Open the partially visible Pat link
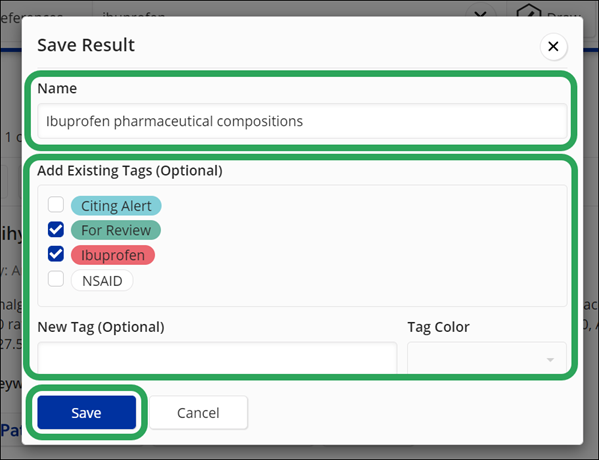 pos(11,431)
